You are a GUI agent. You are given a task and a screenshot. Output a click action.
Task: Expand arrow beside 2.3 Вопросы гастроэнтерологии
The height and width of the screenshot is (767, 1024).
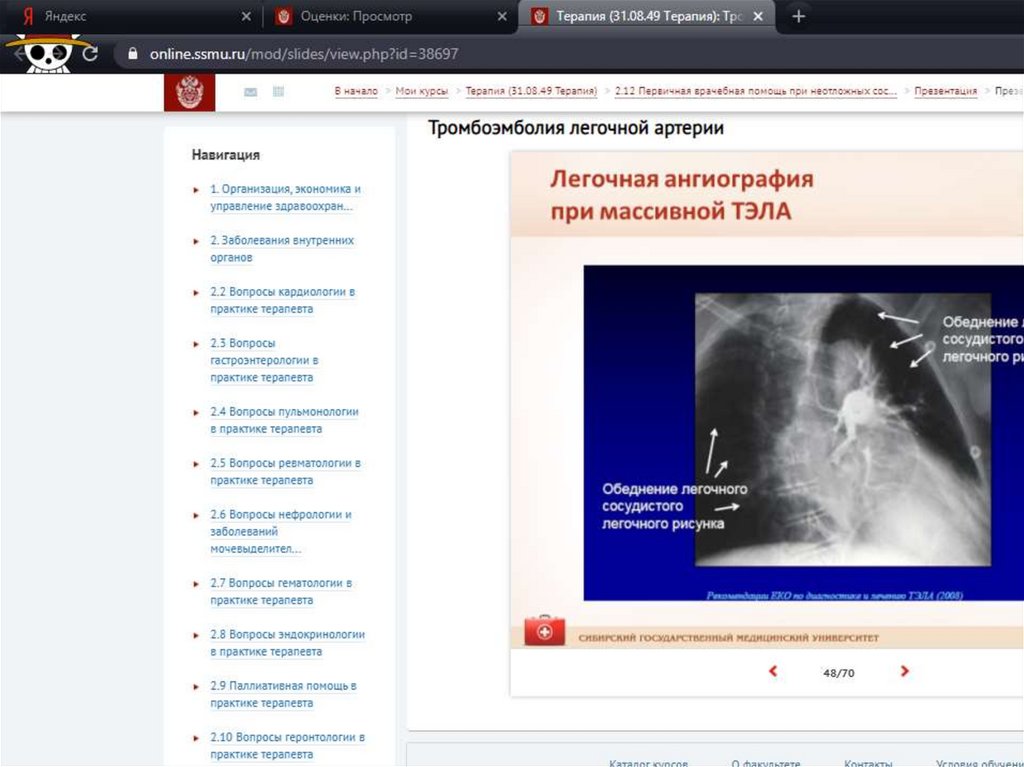pyautogui.click(x=196, y=344)
